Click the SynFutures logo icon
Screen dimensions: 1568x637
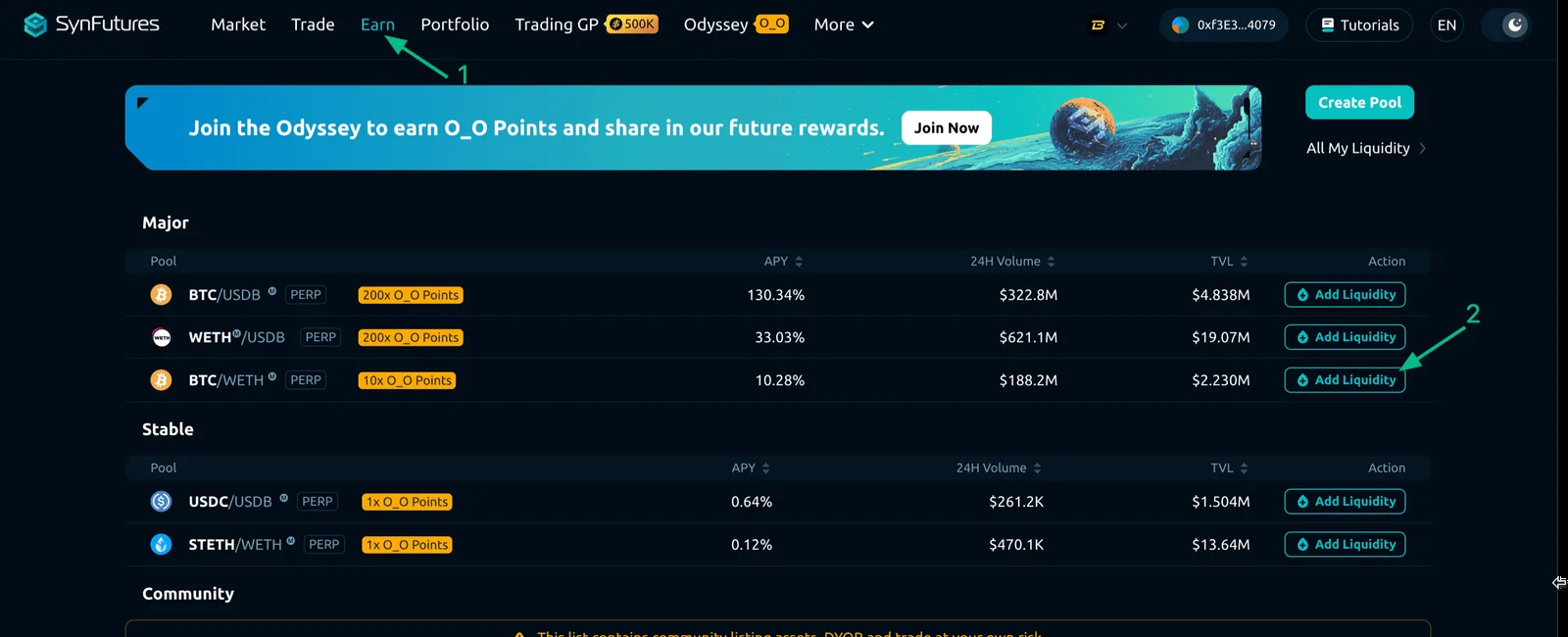pos(35,24)
